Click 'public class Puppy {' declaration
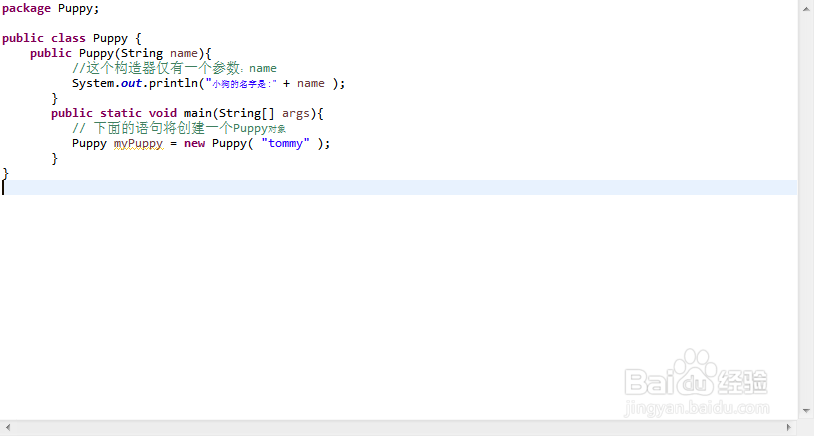 [72, 39]
